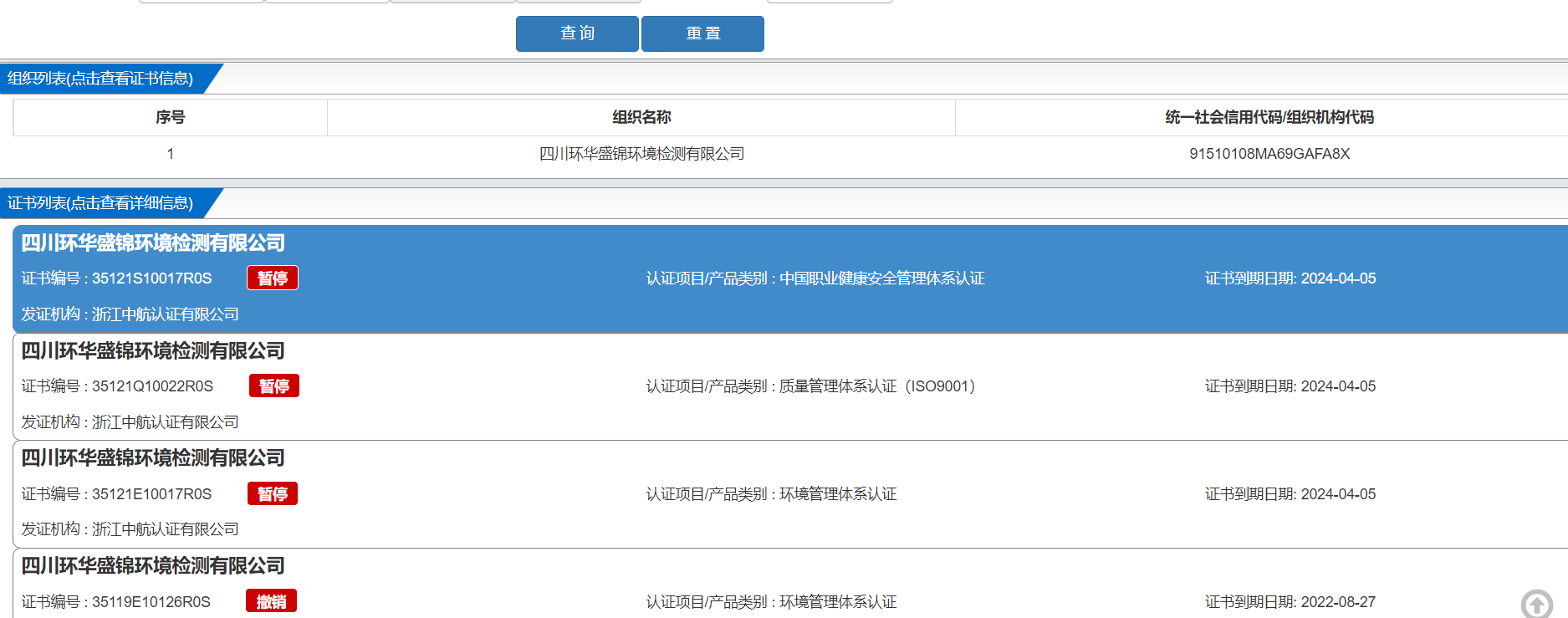Select organization 四川环华盛锦环境检测有限公司 in the table row
The width and height of the screenshot is (1568, 618).
[x=641, y=154]
